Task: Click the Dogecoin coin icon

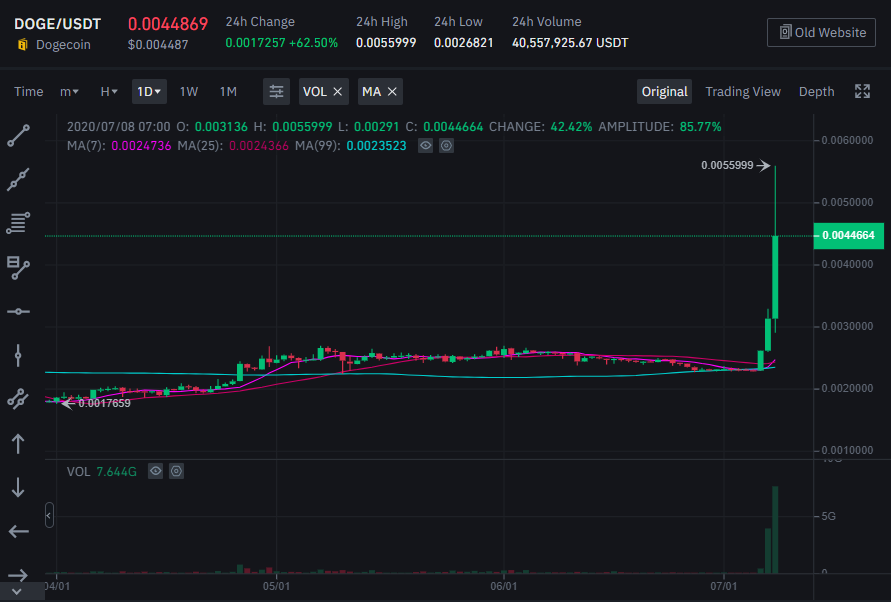Action: pos(23,44)
